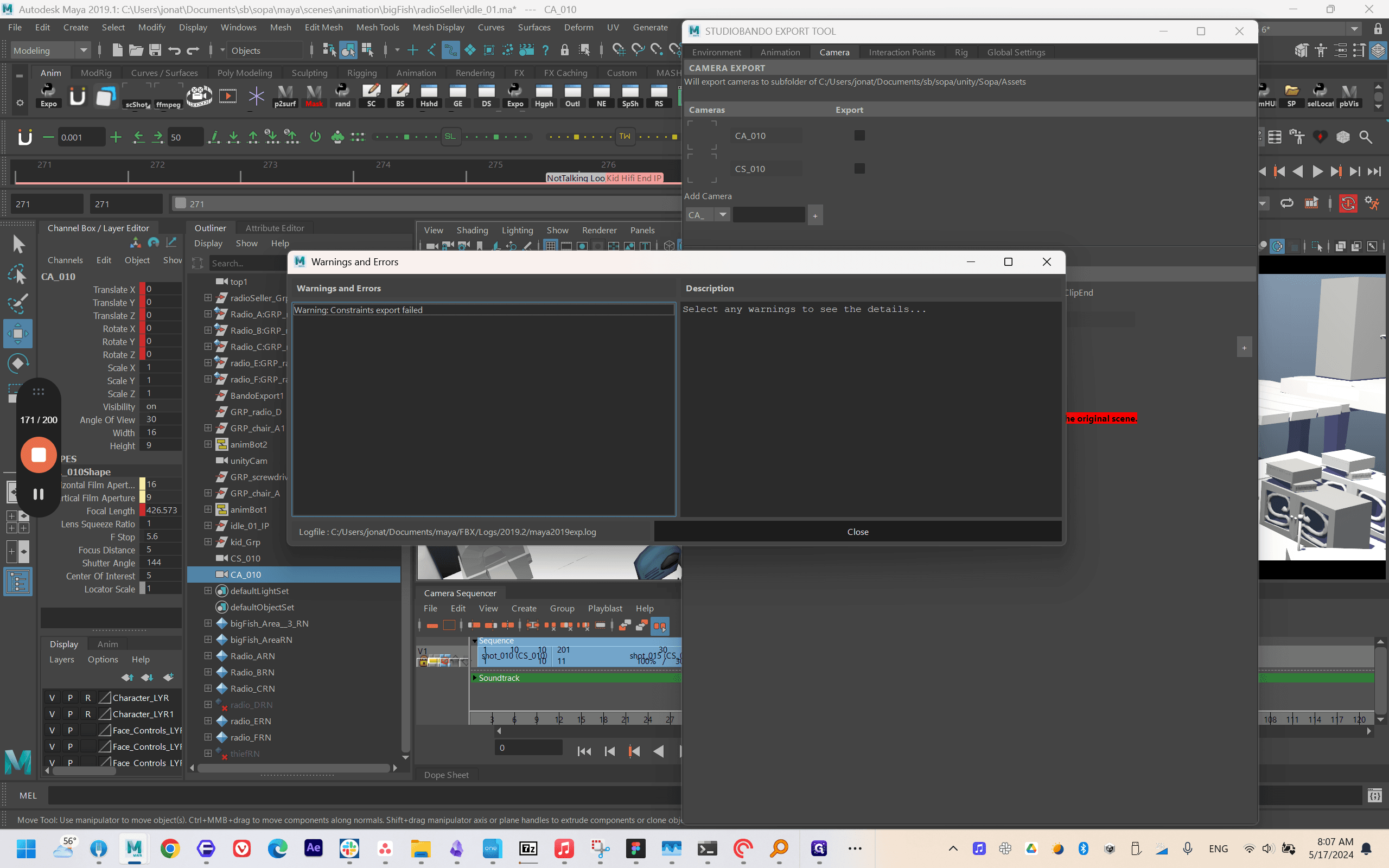
Task: Toggle playback P of Character_LYR layer
Action: pos(70,698)
